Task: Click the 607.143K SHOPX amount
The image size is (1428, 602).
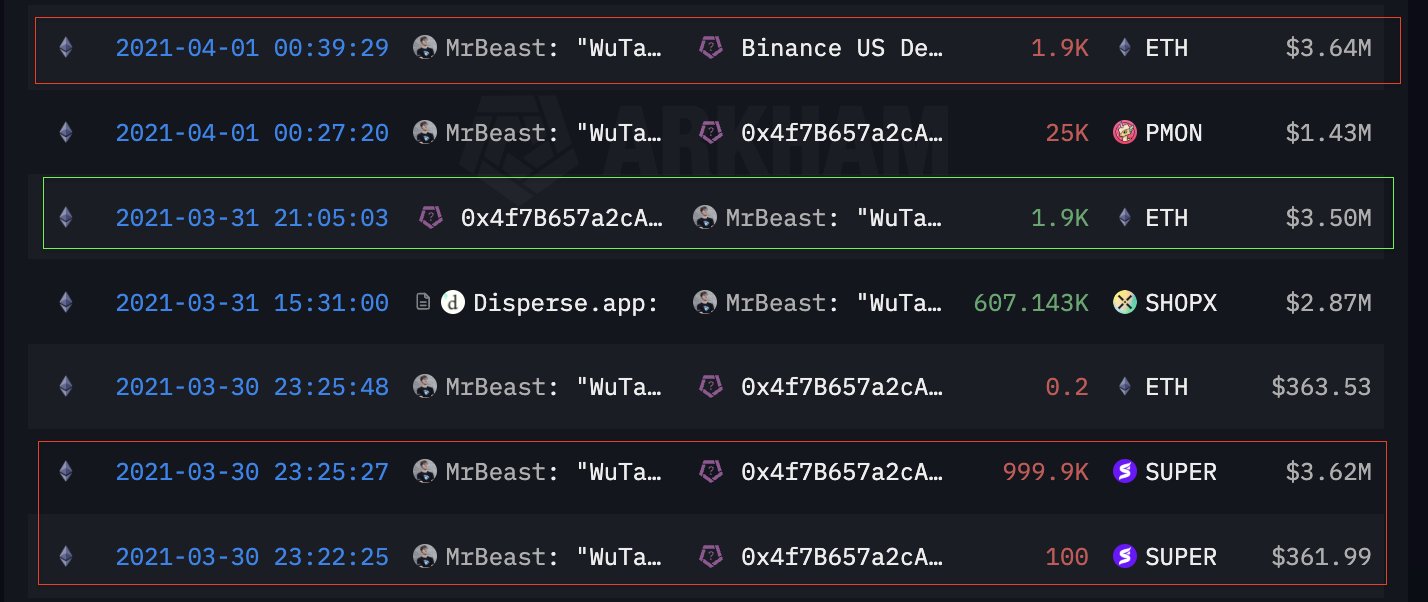Action: (x=1030, y=302)
